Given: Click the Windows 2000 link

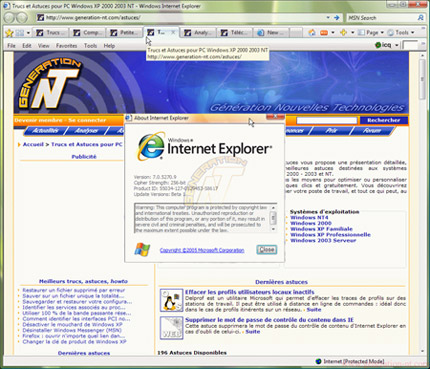Looking at the screenshot, I should [311, 223].
